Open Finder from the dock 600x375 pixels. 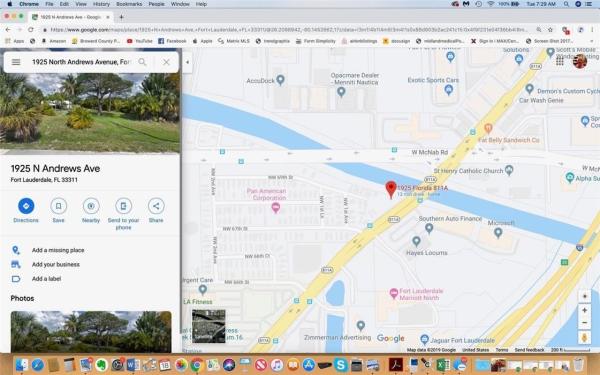(x=22, y=365)
